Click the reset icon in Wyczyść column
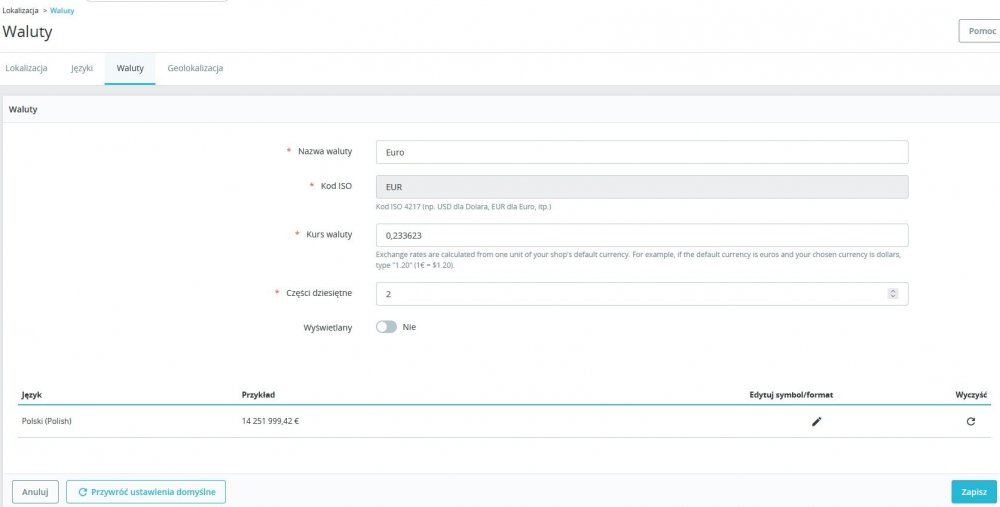Image resolution: width=1000 pixels, height=507 pixels. coord(970,422)
